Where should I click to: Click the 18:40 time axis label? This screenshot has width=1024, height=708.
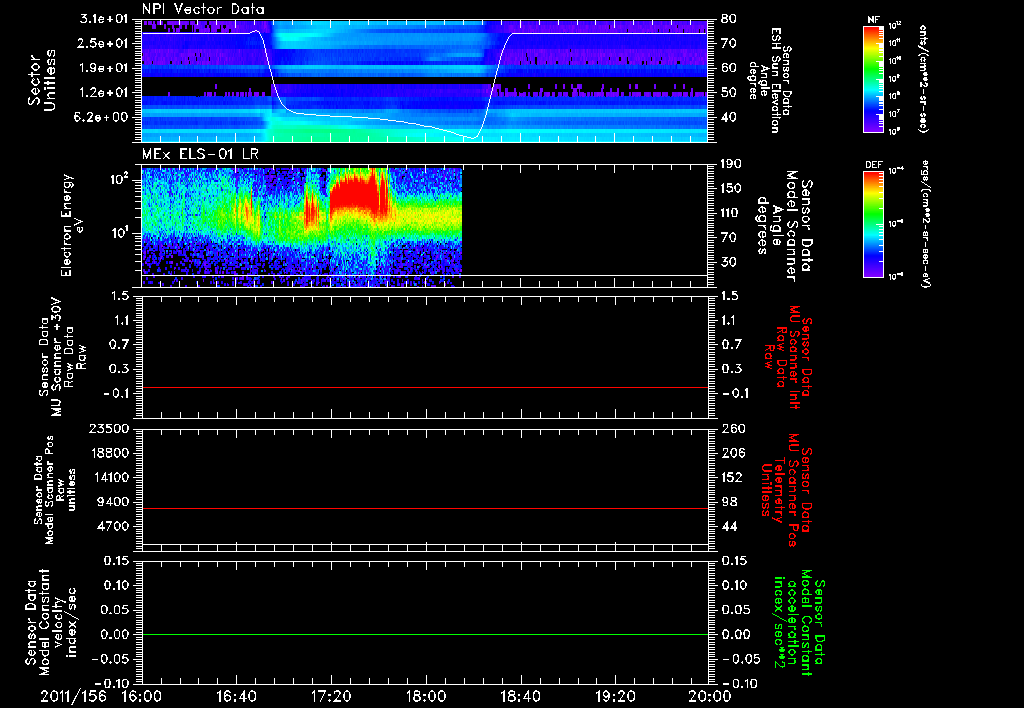click(x=520, y=696)
